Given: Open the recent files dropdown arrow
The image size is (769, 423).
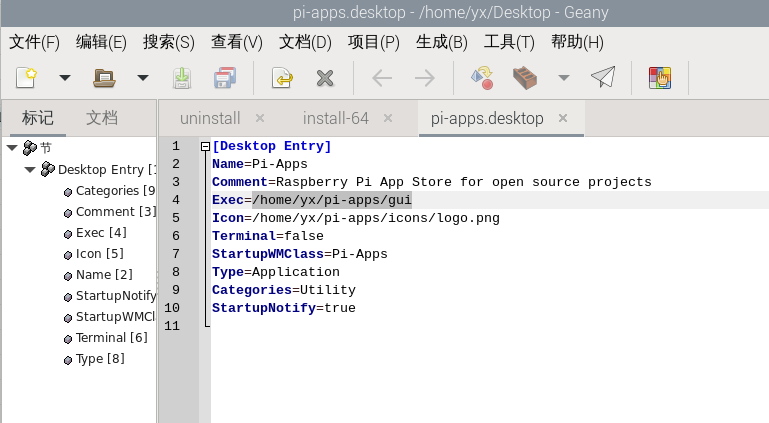Looking at the screenshot, I should 142,78.
